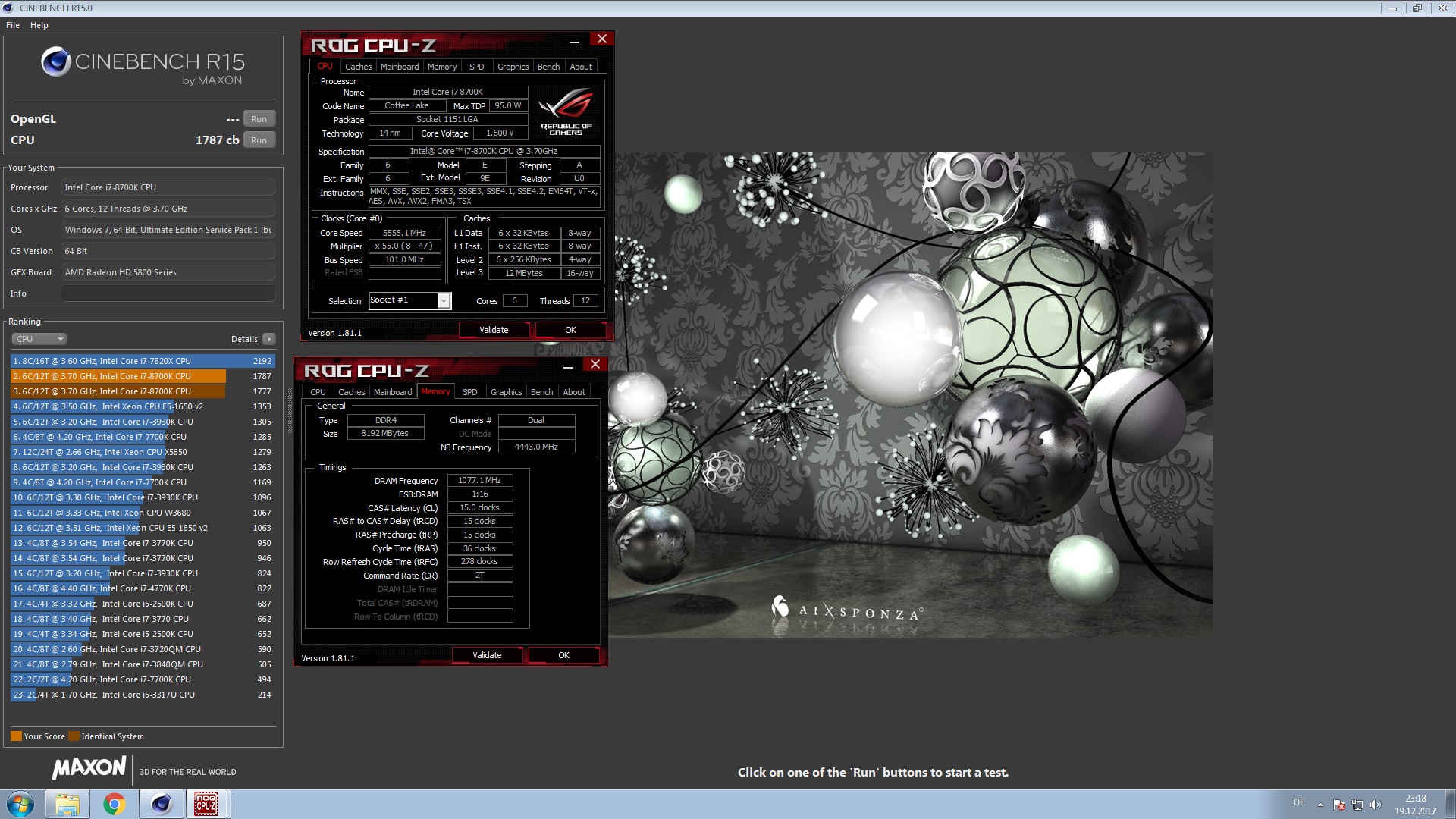1456x819 pixels.
Task: Open the Socket #1 selection dropdown
Action: click(409, 300)
